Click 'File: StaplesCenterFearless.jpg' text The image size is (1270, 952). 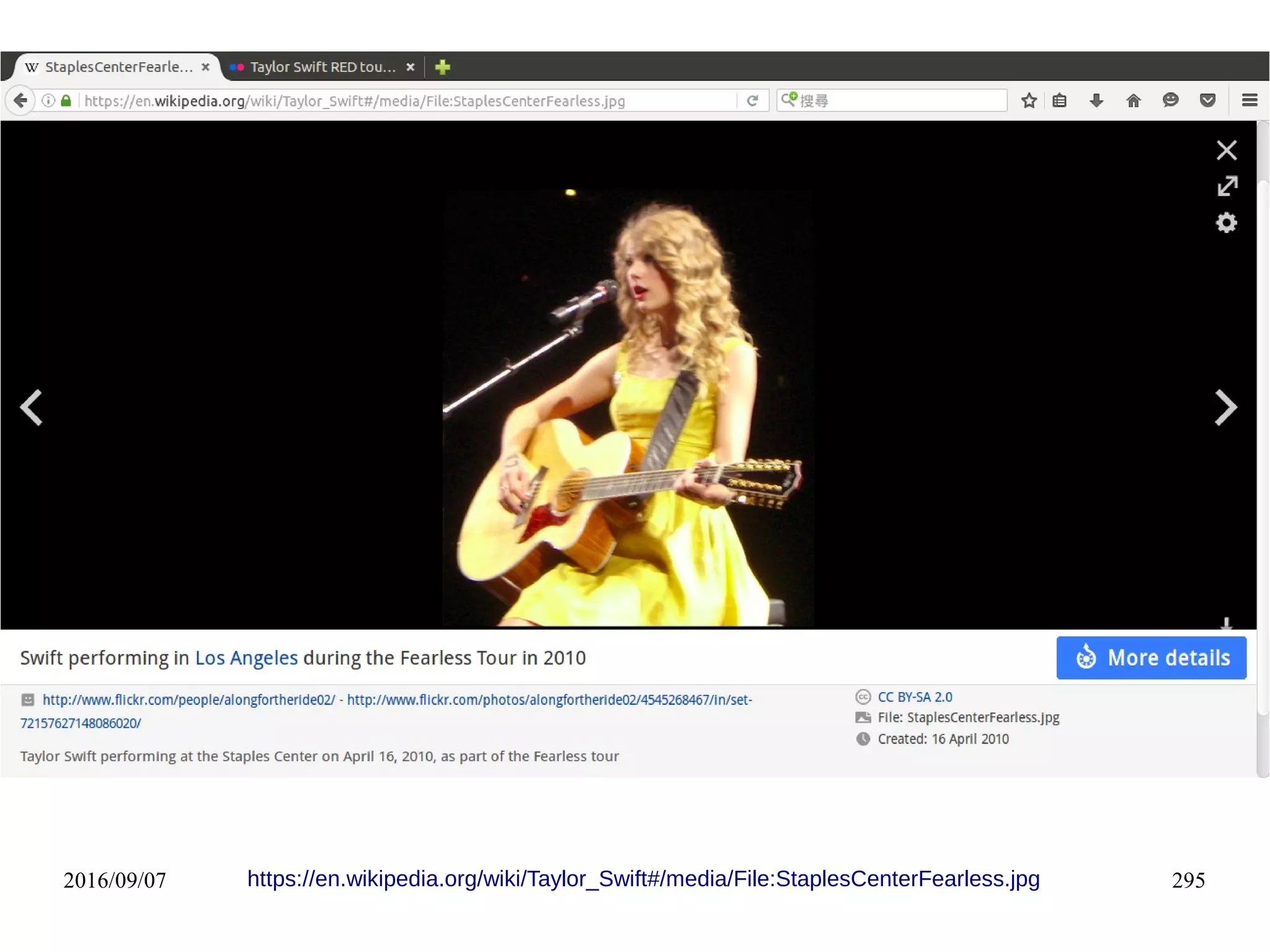968,718
